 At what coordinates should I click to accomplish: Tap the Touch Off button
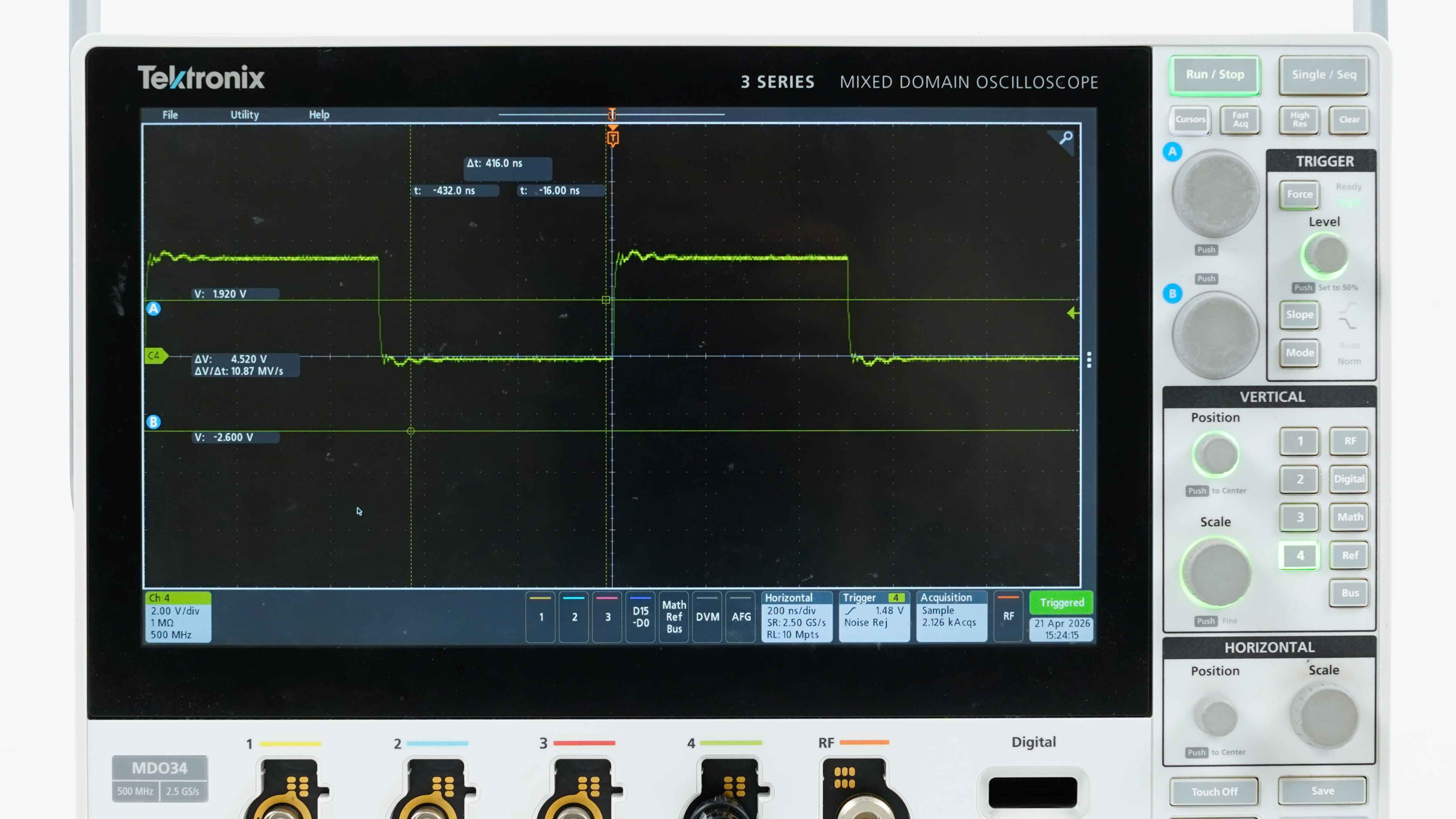click(1214, 791)
